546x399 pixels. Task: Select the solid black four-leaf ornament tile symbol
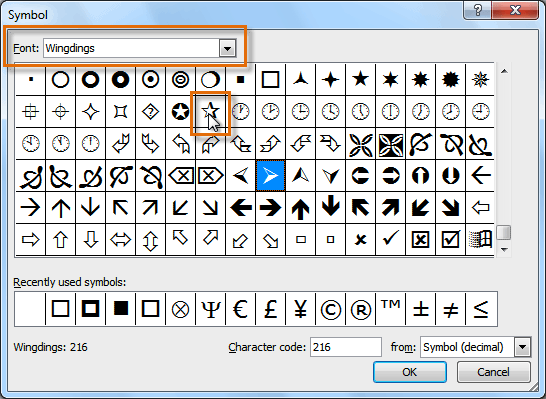(x=390, y=144)
